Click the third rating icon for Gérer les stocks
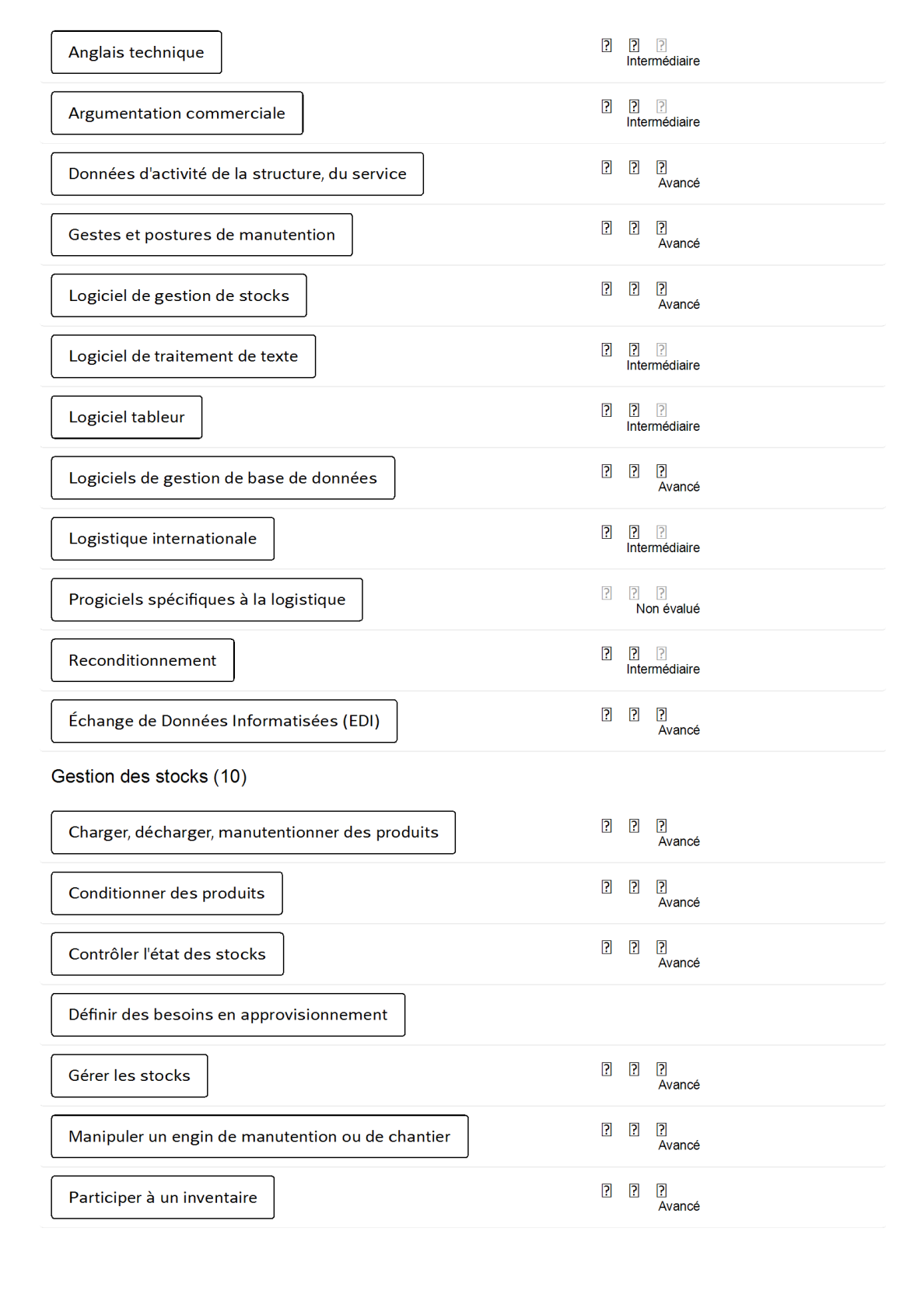Image resolution: width=924 pixels, height=1308 pixels. 661,1069
